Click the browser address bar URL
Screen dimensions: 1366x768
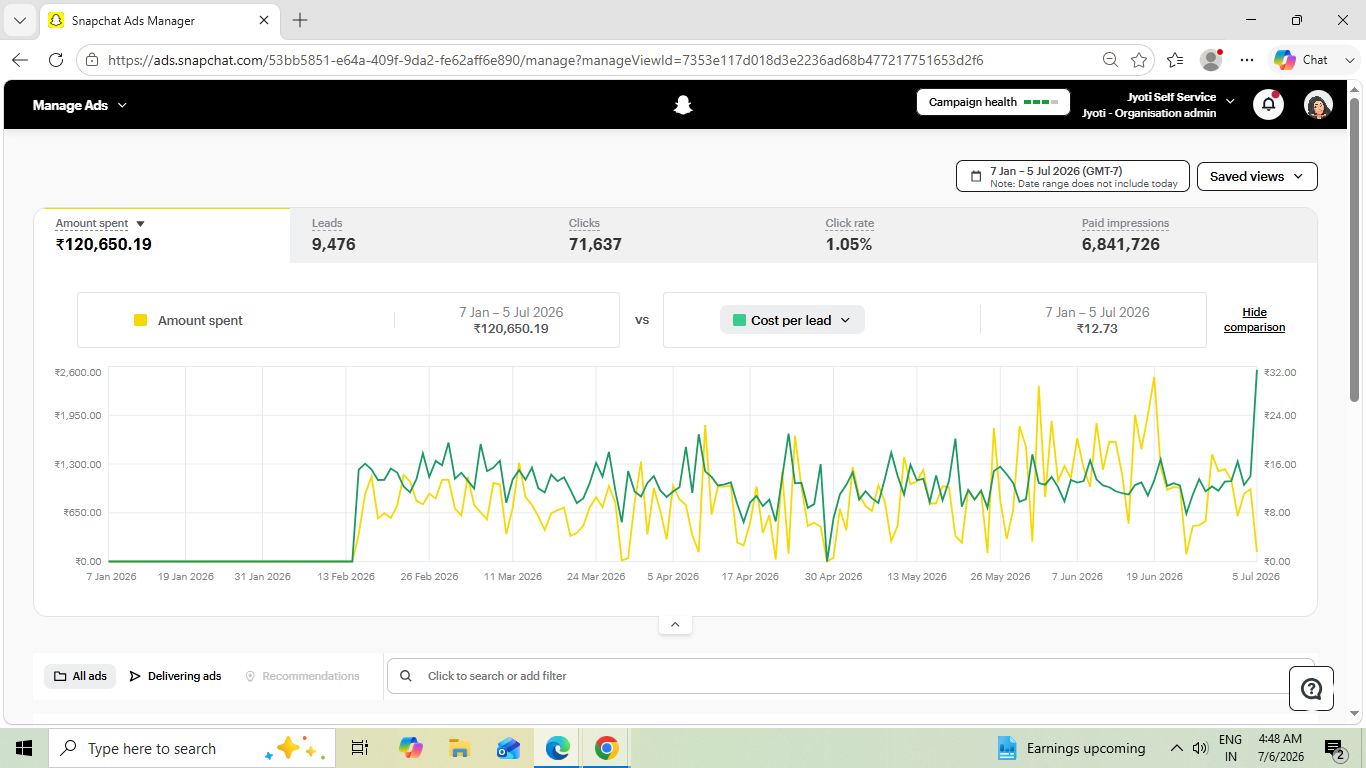click(x=546, y=60)
